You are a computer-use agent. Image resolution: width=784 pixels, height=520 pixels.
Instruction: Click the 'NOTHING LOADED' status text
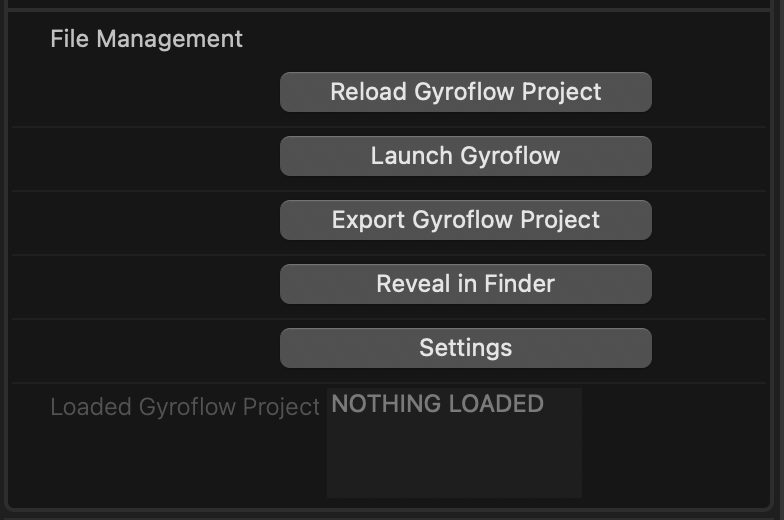pyautogui.click(x=438, y=404)
